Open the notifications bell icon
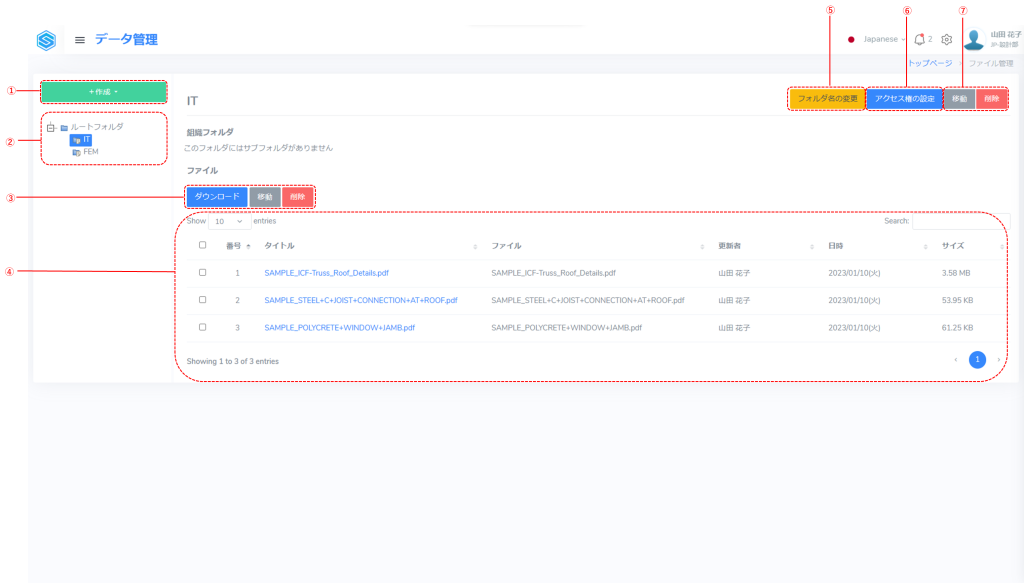The height and width of the screenshot is (583, 1024). tap(919, 40)
